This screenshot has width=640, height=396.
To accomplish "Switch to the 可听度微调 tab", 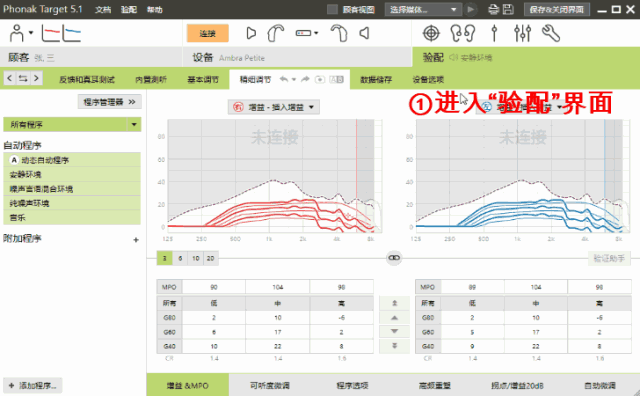I will click(269, 385).
